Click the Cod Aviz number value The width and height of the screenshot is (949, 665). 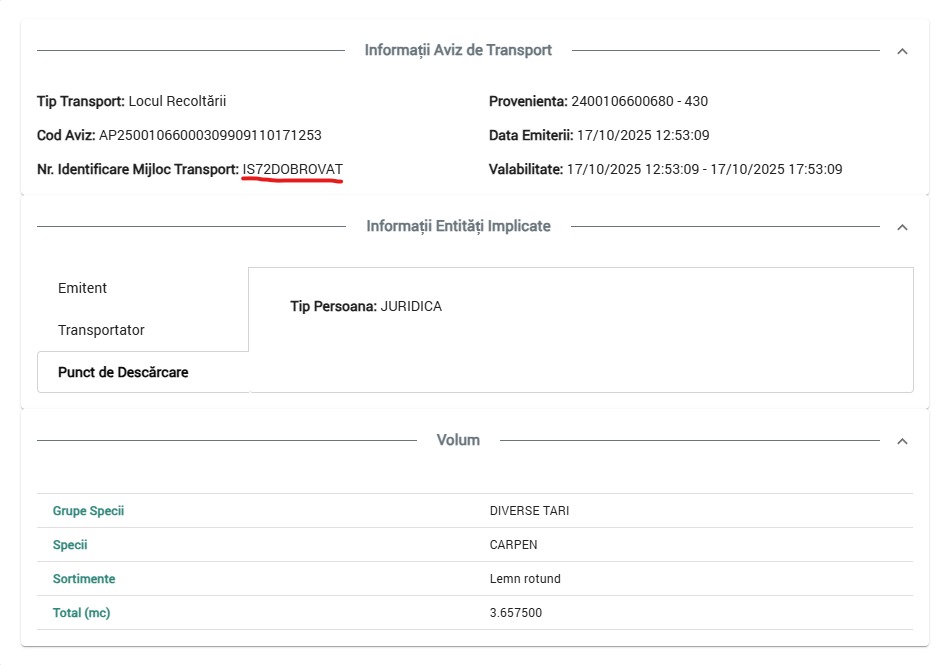pyautogui.click(x=210, y=135)
